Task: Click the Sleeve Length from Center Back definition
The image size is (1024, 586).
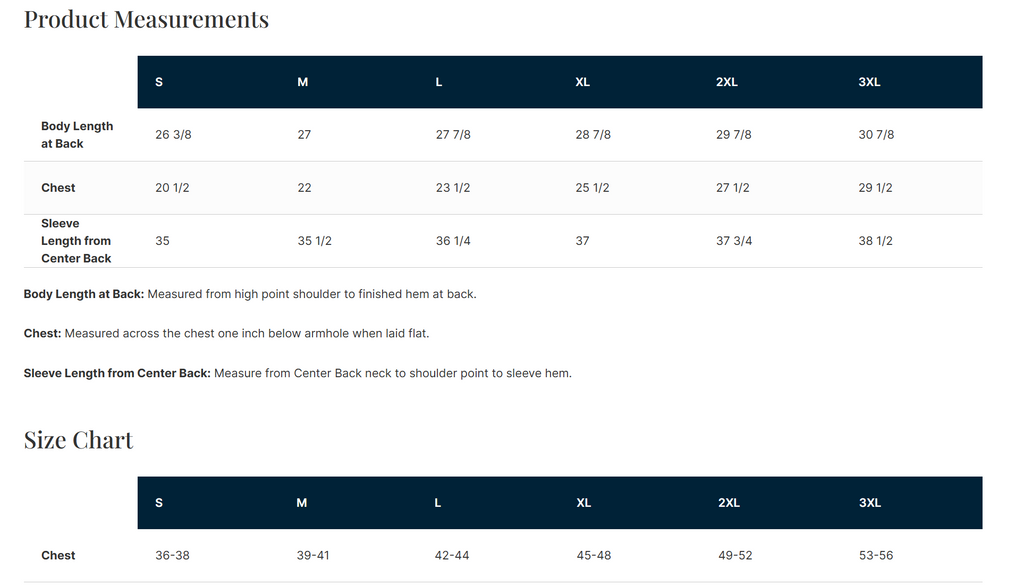Action: pos(298,374)
